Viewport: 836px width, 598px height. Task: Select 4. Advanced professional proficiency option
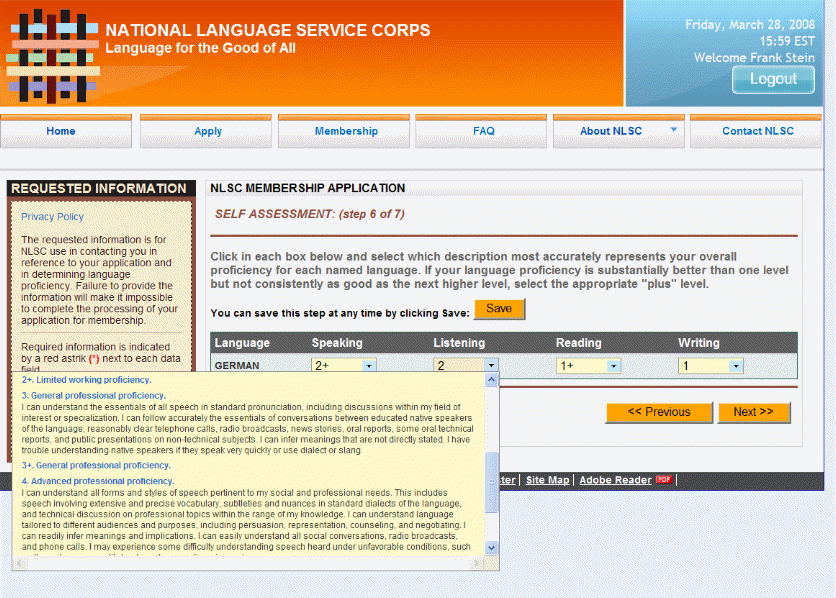[x=98, y=481]
